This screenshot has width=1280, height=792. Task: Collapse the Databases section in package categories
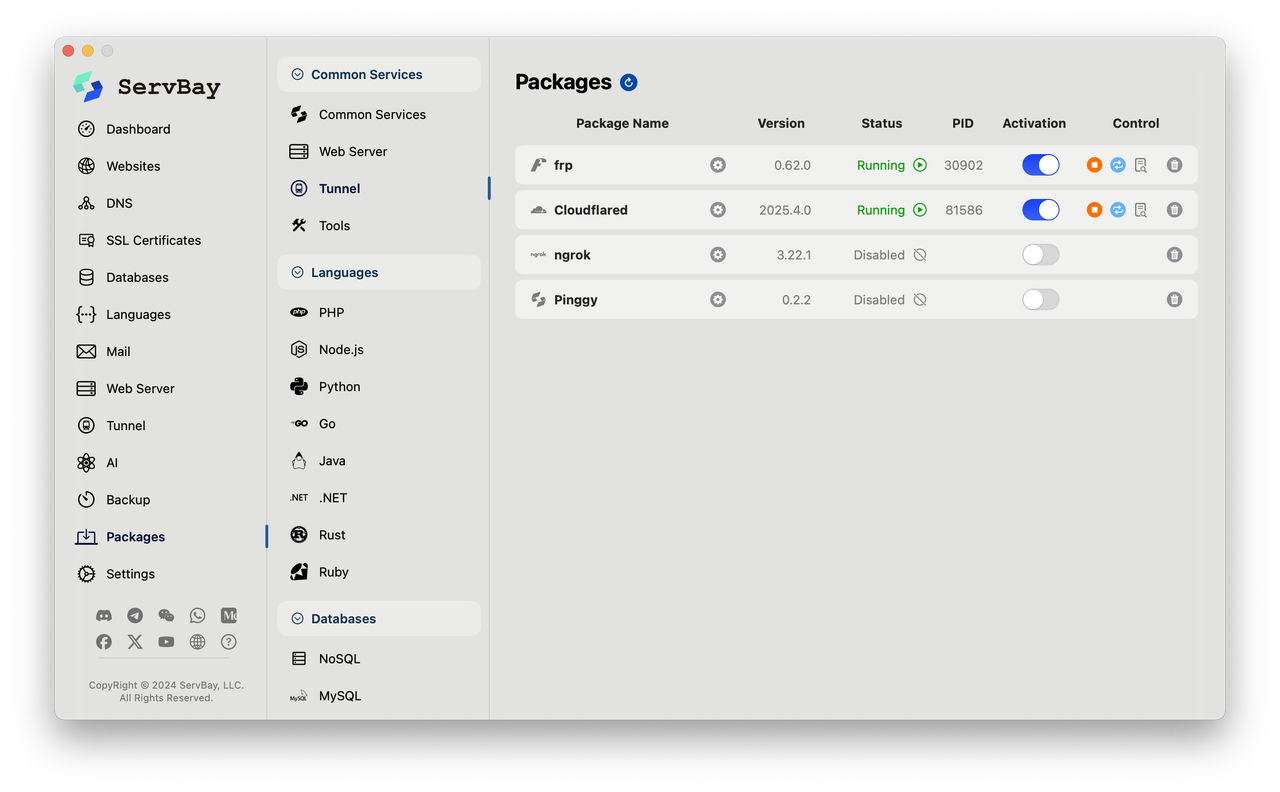pos(379,619)
